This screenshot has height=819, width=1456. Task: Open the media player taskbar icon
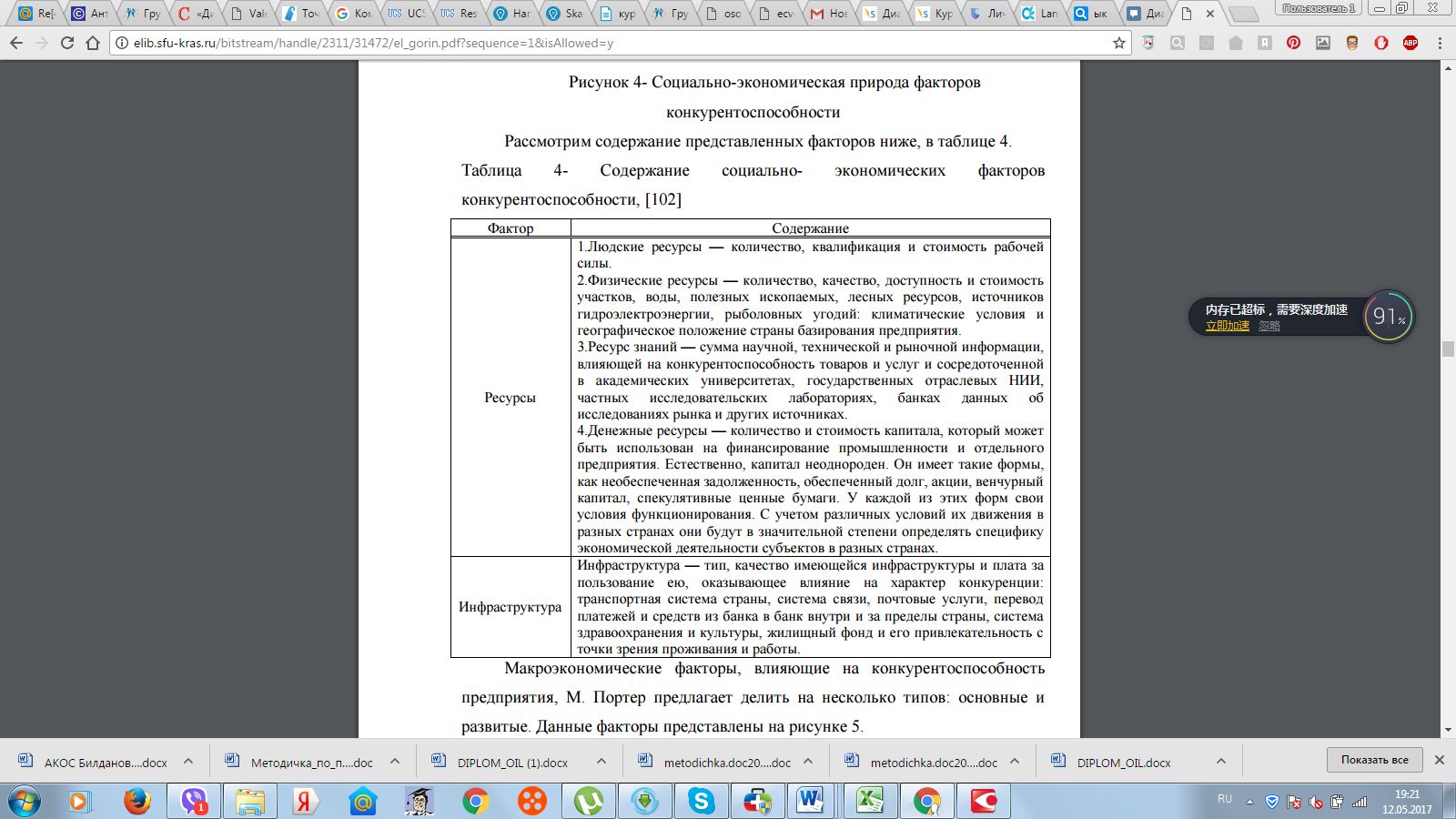(79, 802)
